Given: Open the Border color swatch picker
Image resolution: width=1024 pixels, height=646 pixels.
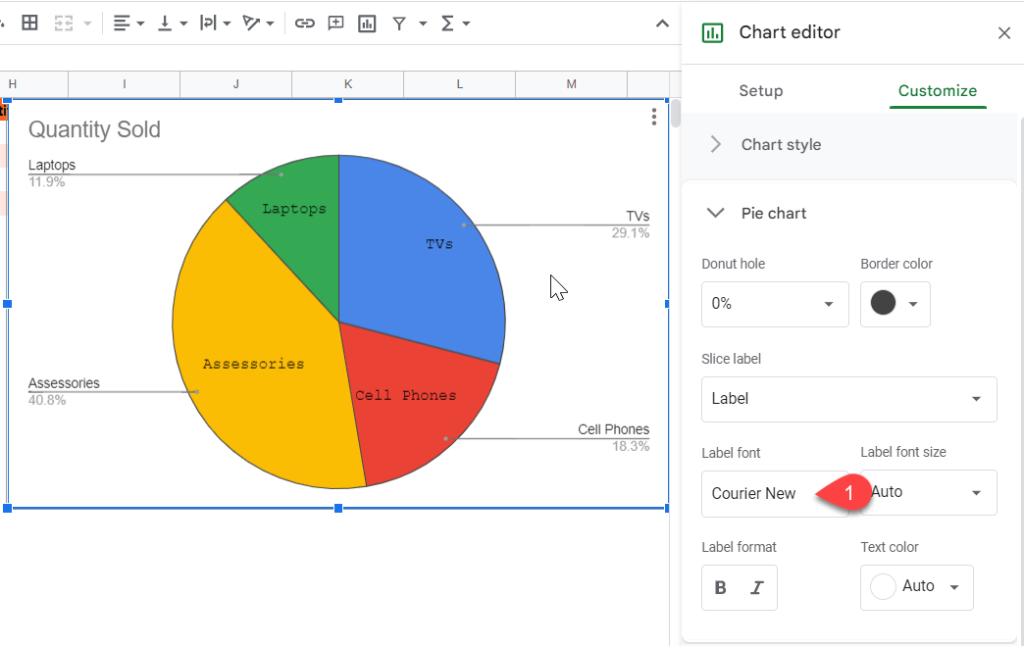Looking at the screenshot, I should point(895,304).
